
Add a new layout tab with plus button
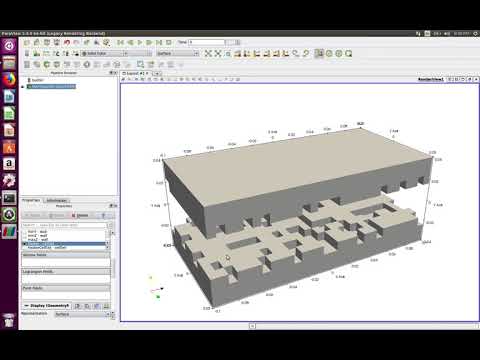[157, 73]
